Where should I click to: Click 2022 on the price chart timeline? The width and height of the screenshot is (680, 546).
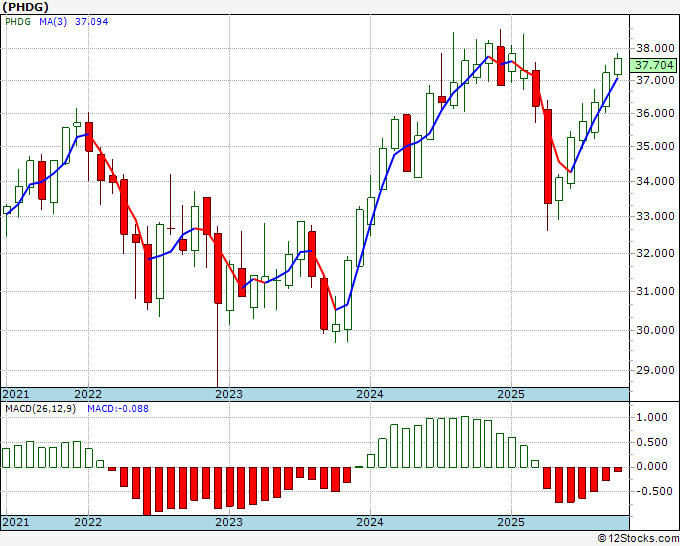88,394
